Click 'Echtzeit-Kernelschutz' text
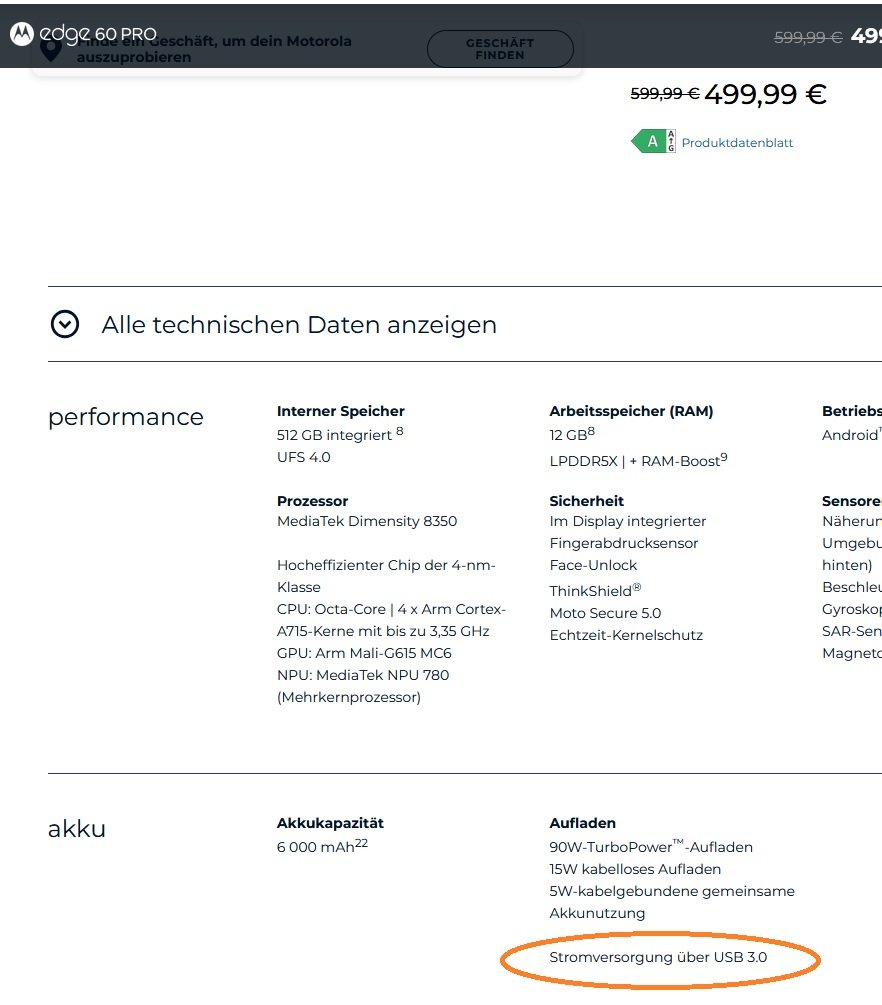Viewport: 882px width, 1005px height. pyautogui.click(x=626, y=635)
